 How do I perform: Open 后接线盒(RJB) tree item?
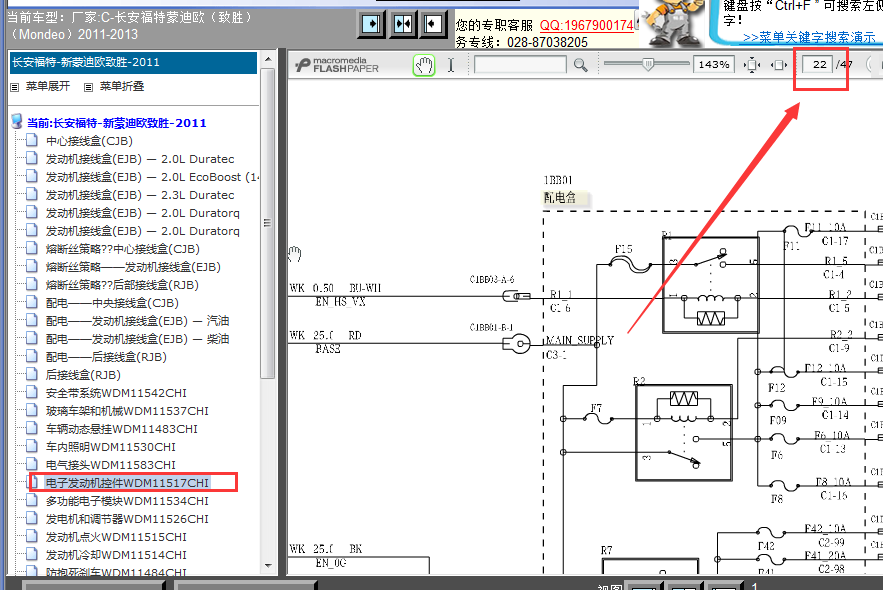(83, 375)
